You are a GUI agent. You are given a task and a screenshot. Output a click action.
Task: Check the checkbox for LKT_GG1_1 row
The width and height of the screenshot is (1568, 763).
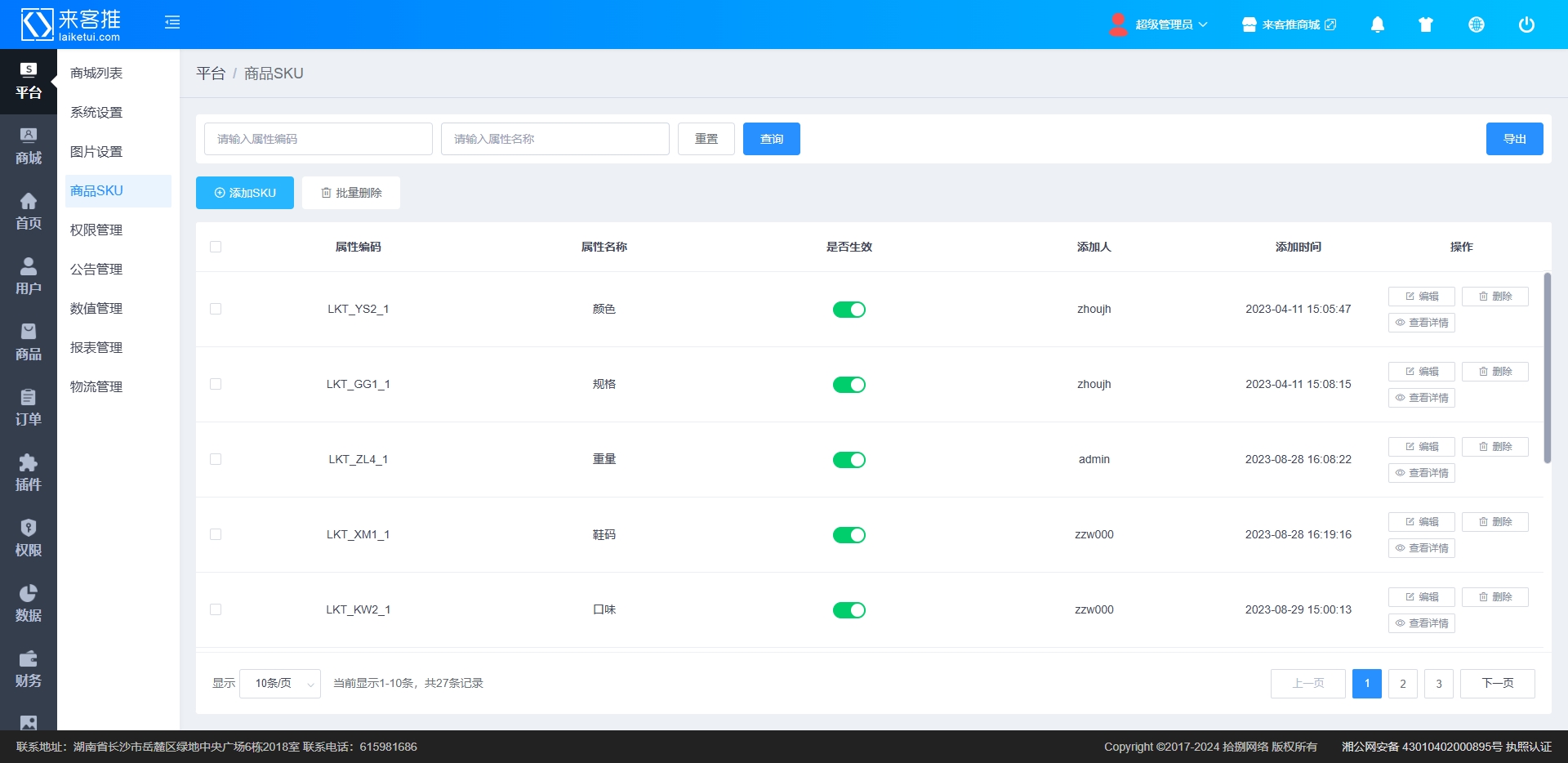216,384
